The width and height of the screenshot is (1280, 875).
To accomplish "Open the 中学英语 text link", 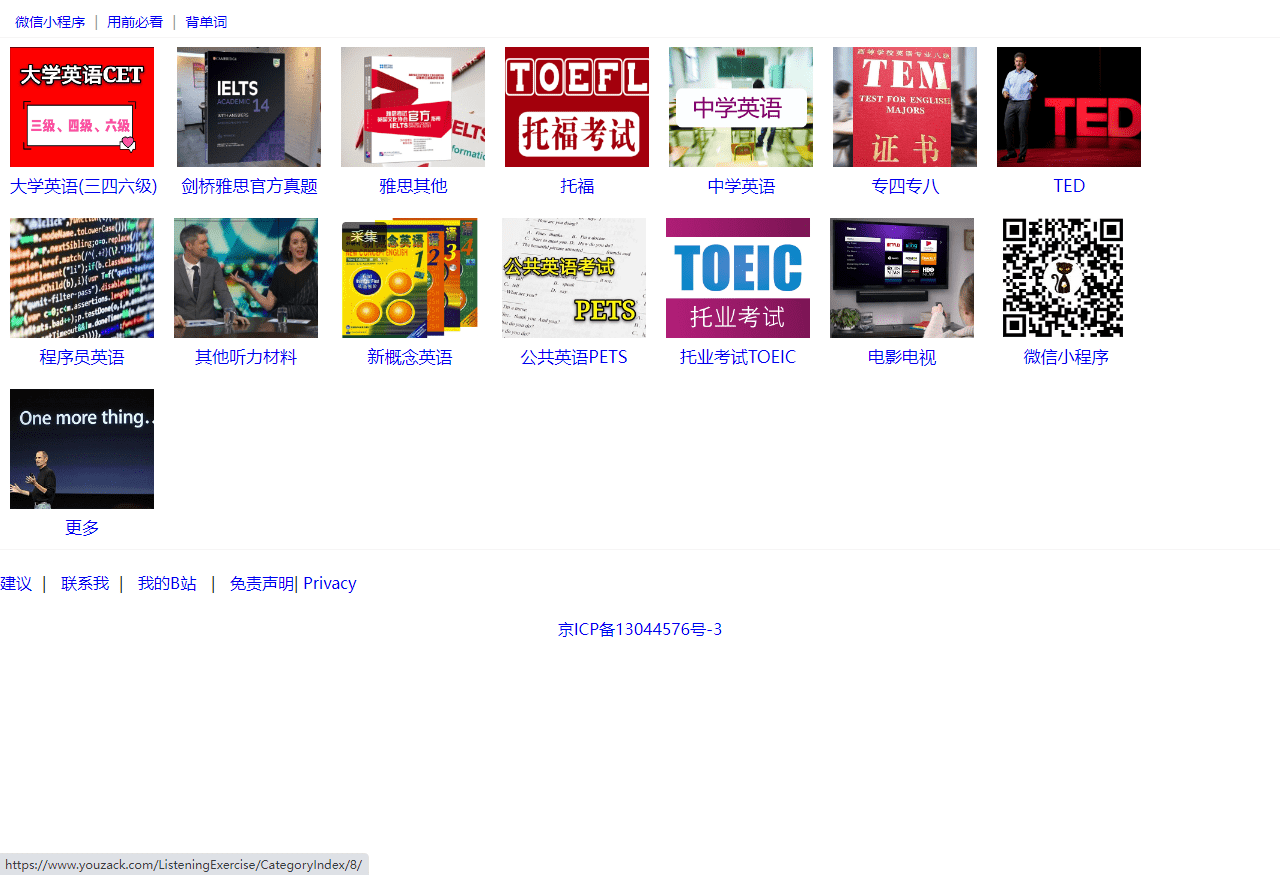I will tap(741, 186).
